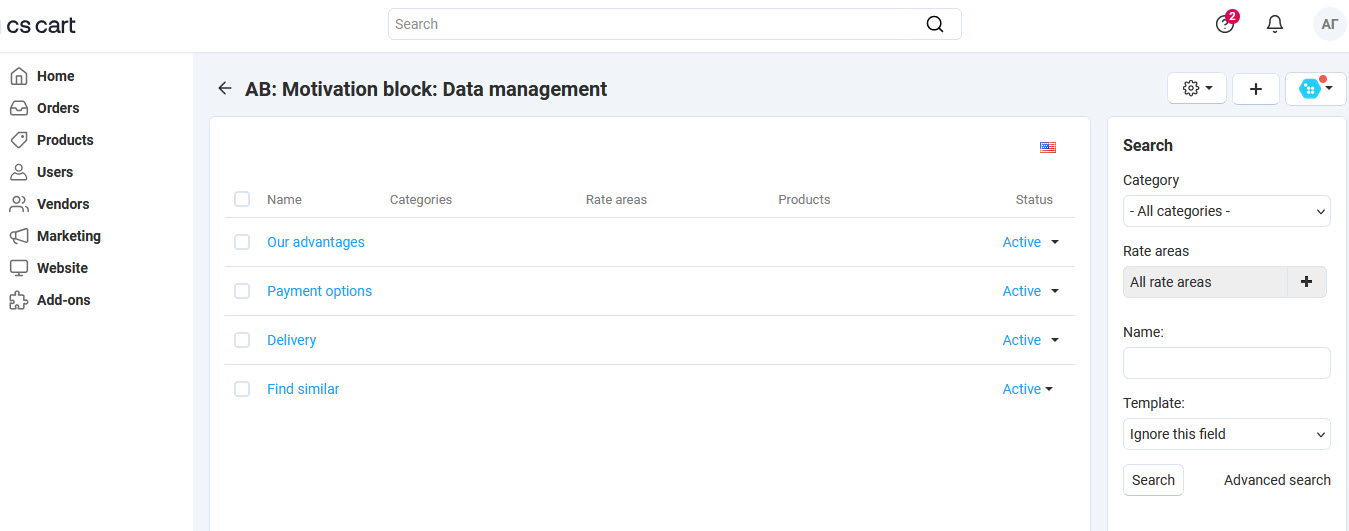Screen dimensions: 1349x531
Task: Expand the Category dropdown in Search panel
Action: point(1226,211)
